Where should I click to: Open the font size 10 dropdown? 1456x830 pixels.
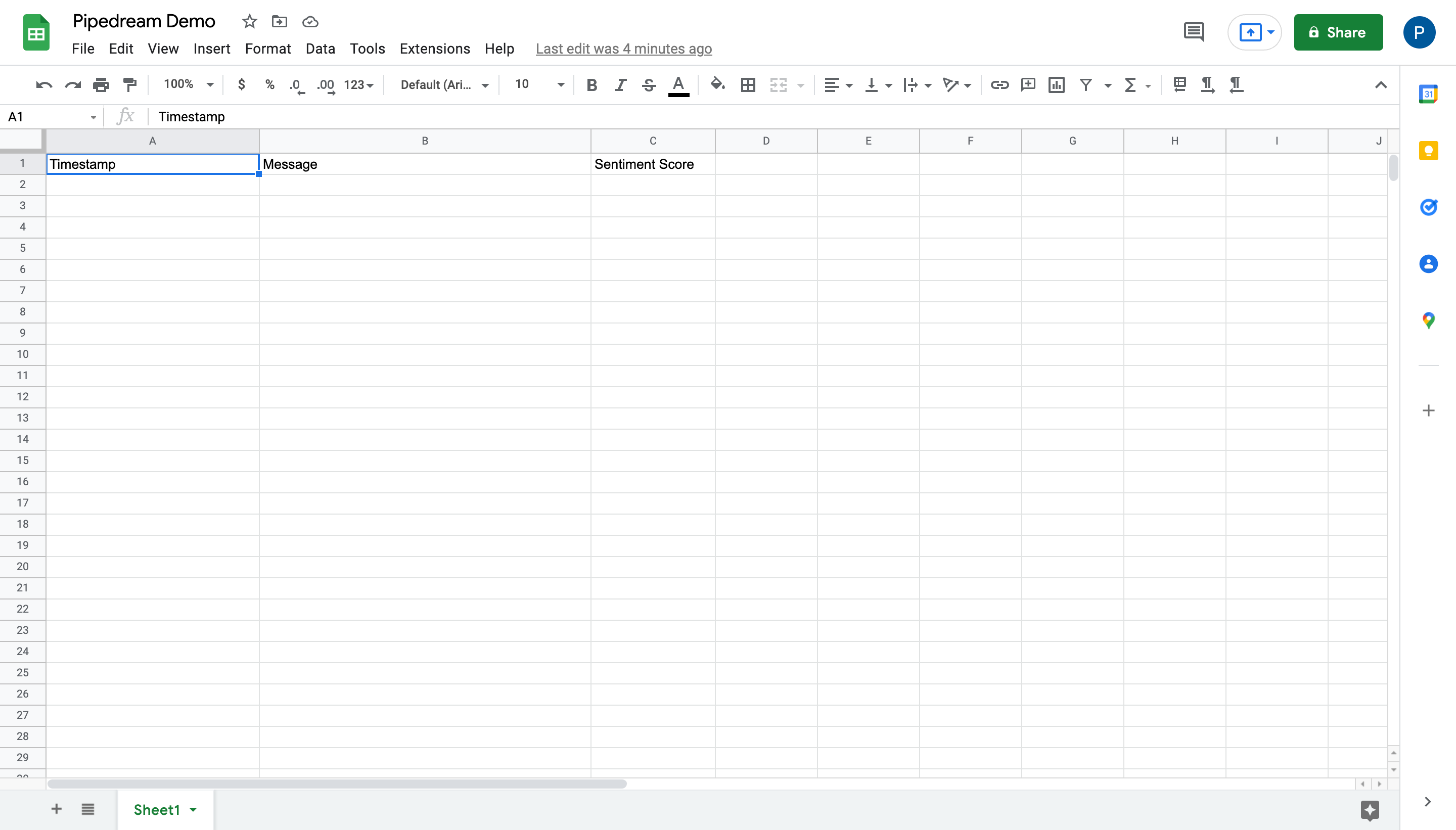[x=539, y=85]
